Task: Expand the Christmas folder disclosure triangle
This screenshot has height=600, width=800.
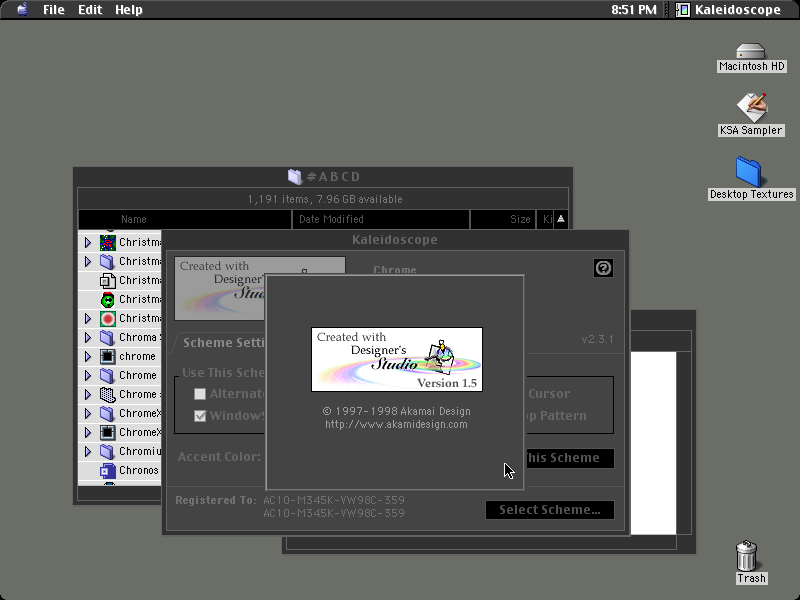Action: pyautogui.click(x=88, y=261)
